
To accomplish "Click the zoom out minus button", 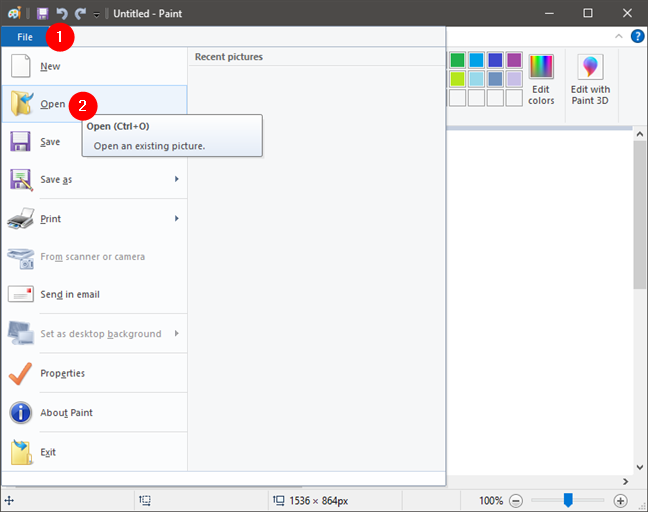I will 515,501.
